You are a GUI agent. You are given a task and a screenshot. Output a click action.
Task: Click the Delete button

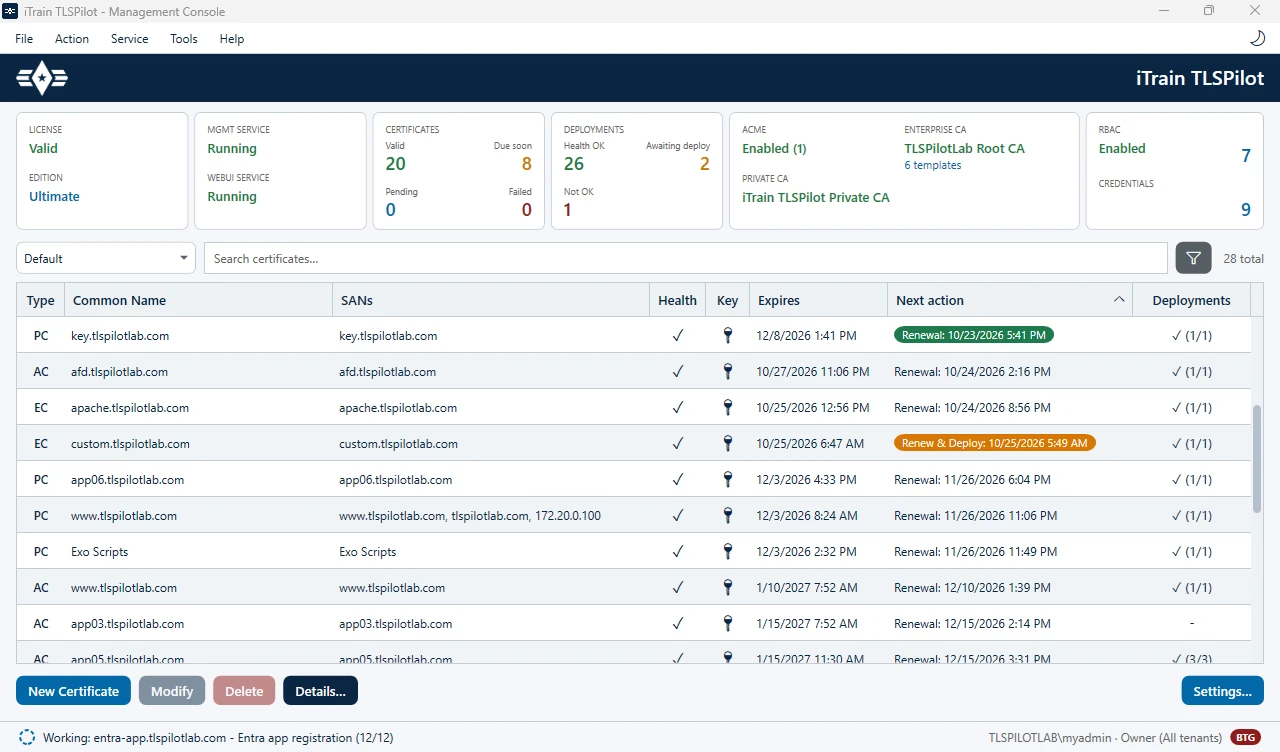click(x=244, y=691)
